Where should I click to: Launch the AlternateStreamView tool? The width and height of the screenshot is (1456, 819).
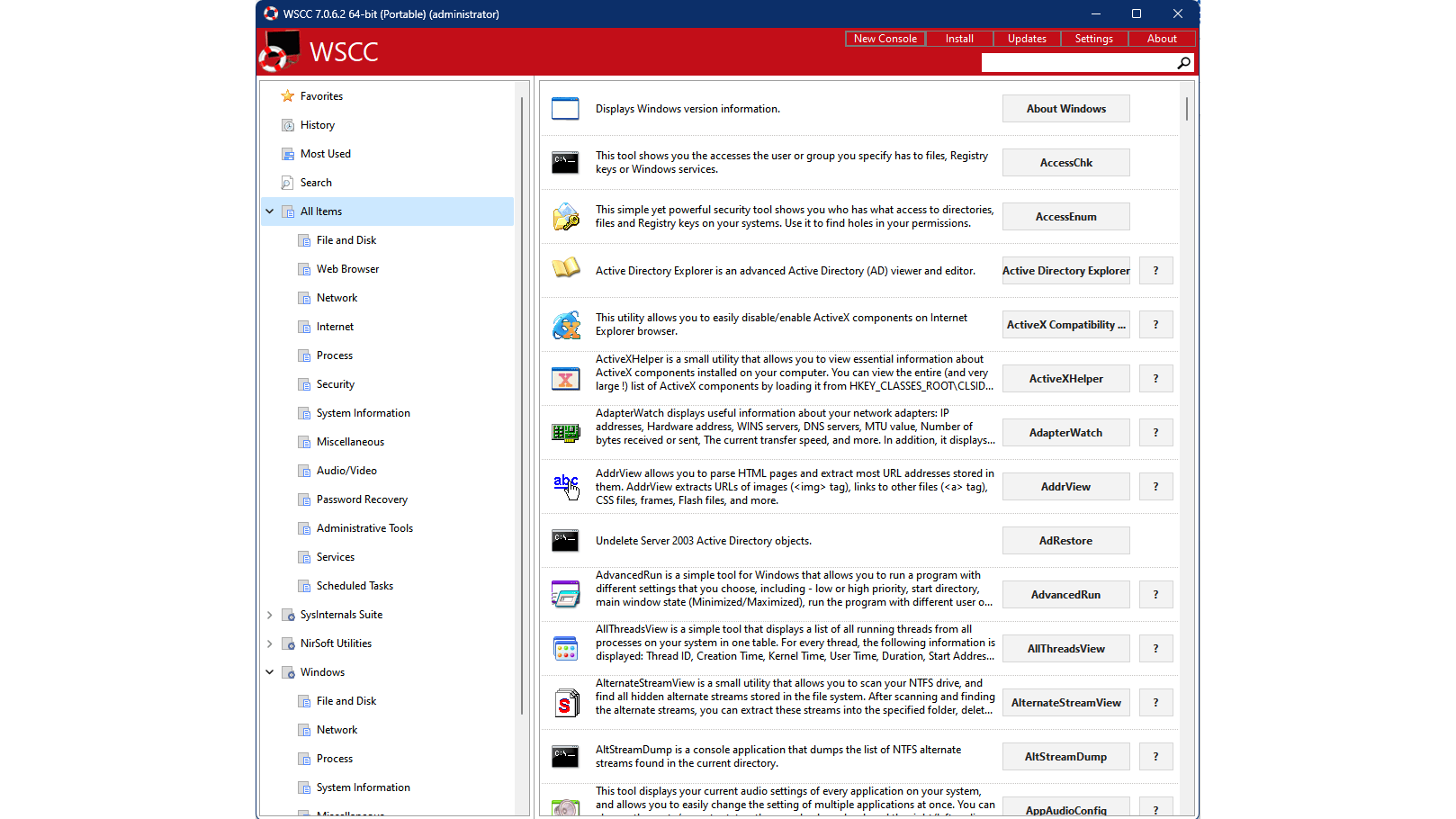(x=1066, y=703)
